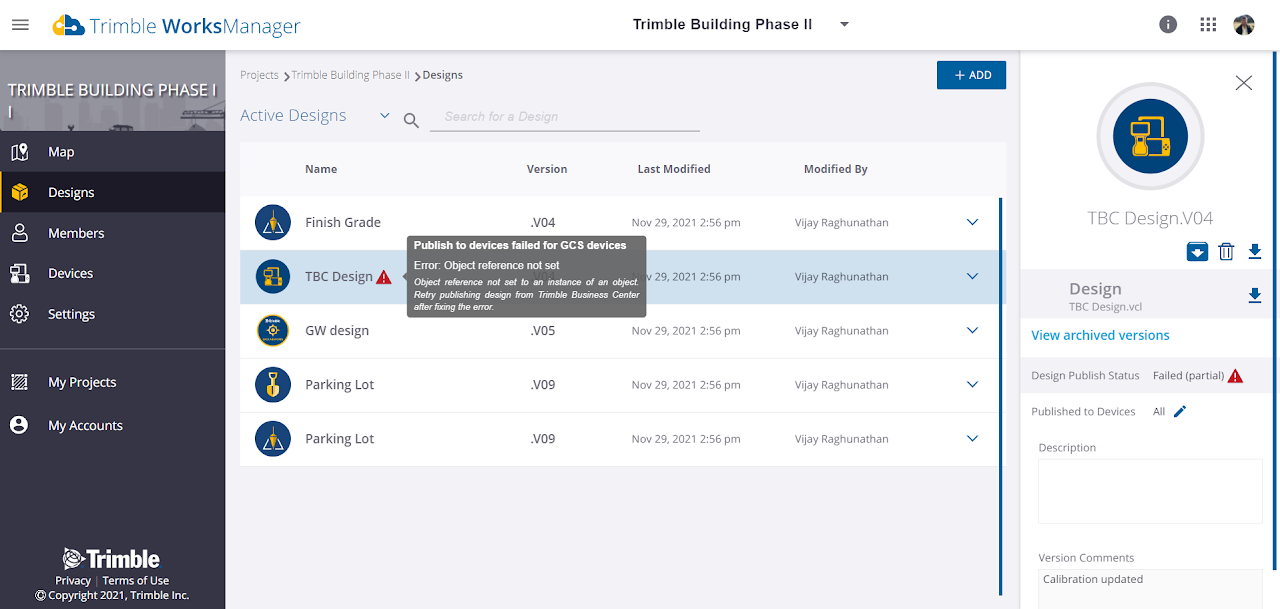
Task: Click the search magnifier icon
Action: 411,121
